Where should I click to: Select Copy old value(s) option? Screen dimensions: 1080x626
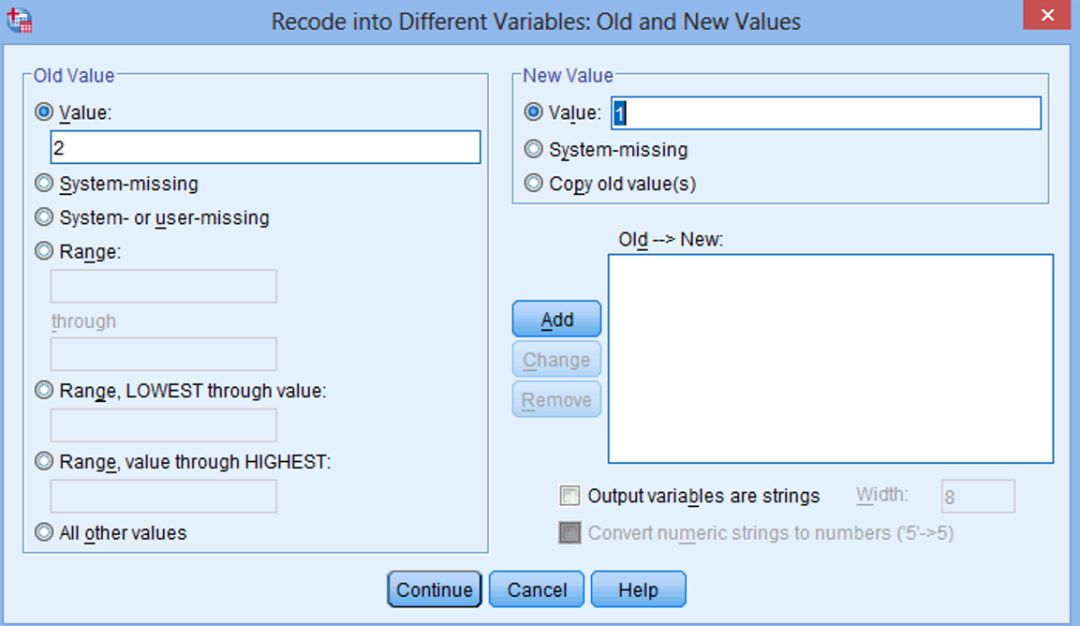pos(533,182)
